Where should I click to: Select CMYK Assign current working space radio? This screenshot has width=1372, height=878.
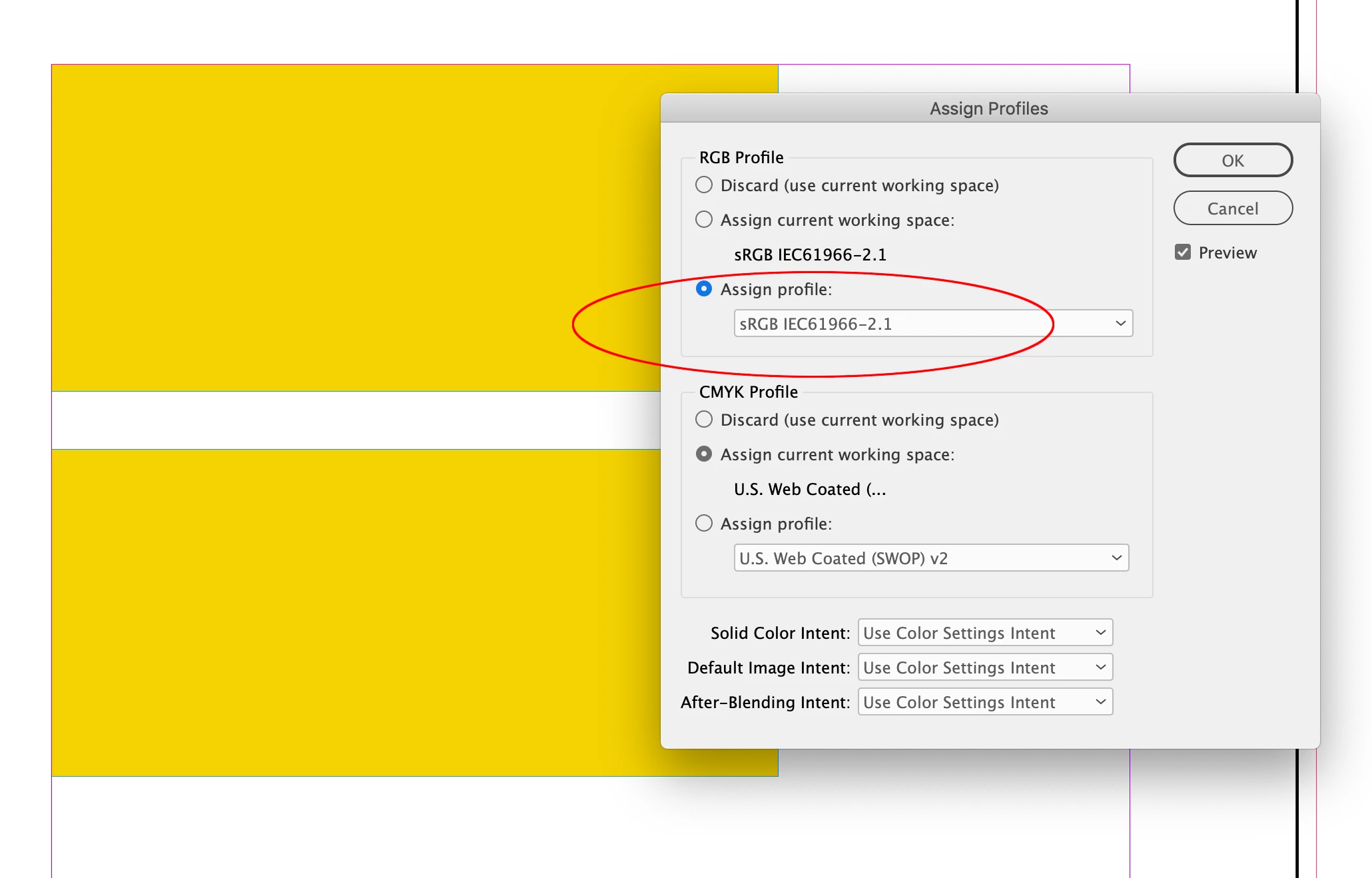tap(704, 454)
